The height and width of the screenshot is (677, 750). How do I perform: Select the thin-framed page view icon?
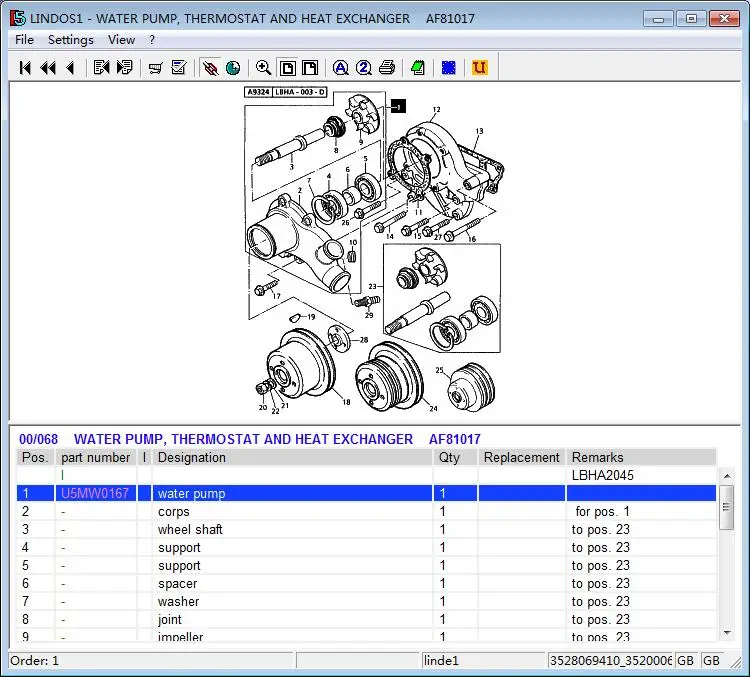click(310, 68)
